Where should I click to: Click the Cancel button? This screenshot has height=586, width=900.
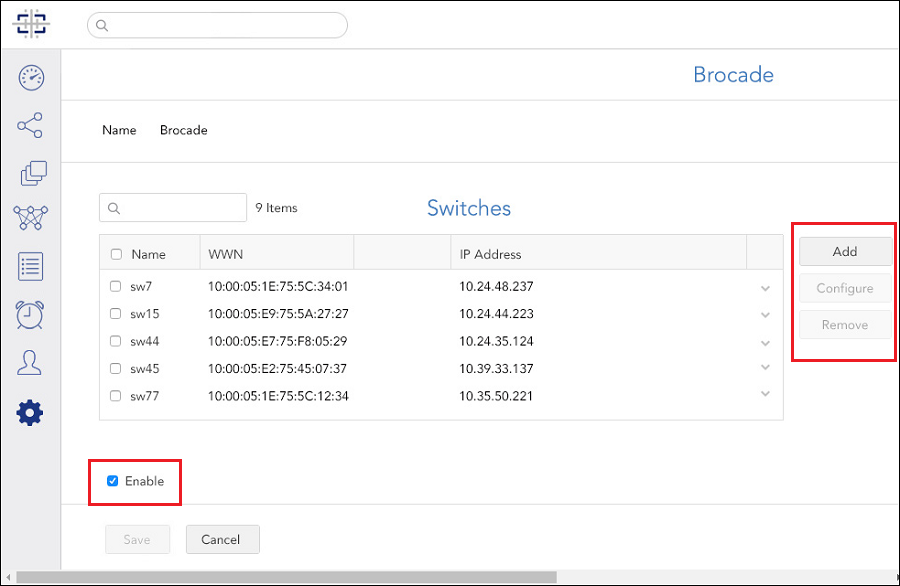[223, 540]
